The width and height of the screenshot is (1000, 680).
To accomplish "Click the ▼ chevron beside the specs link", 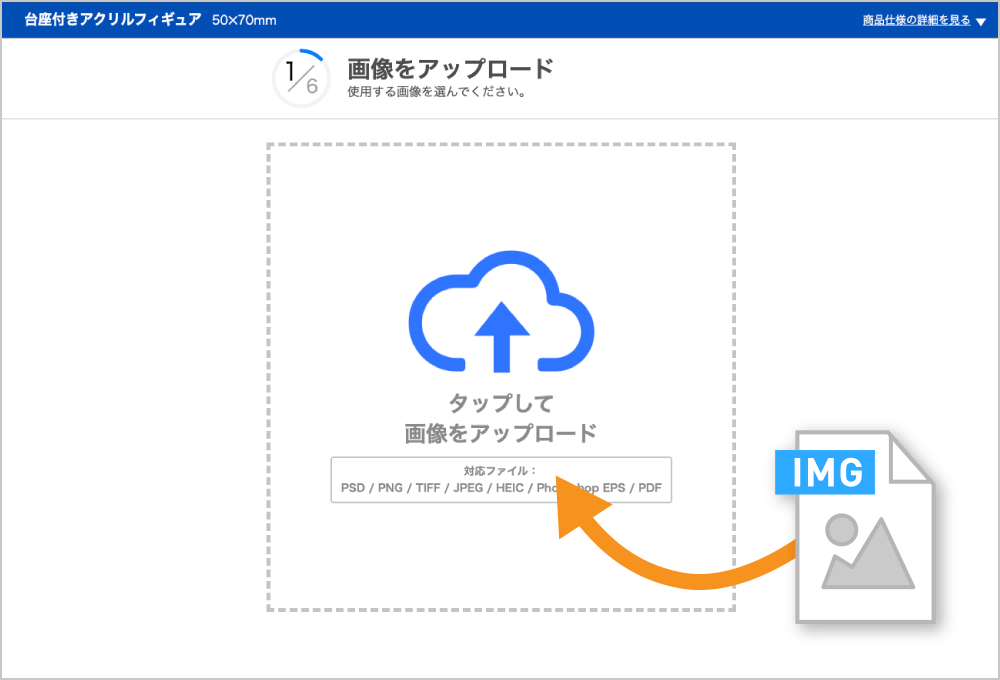I will [x=980, y=21].
